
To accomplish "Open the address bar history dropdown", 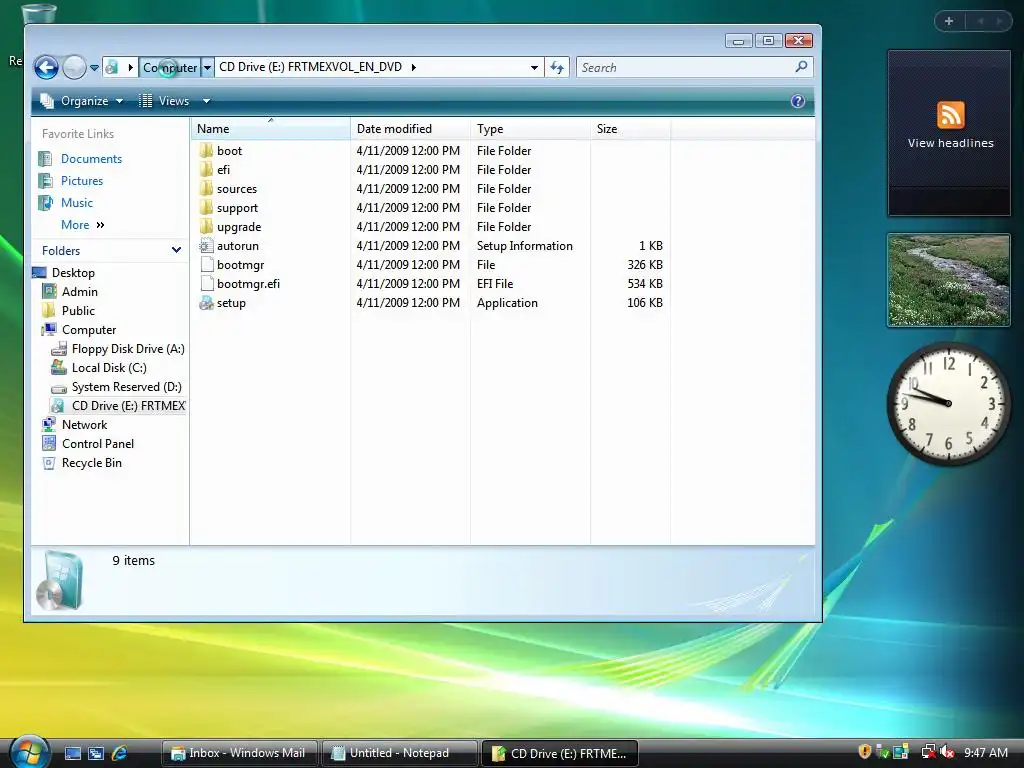I will tap(534, 67).
